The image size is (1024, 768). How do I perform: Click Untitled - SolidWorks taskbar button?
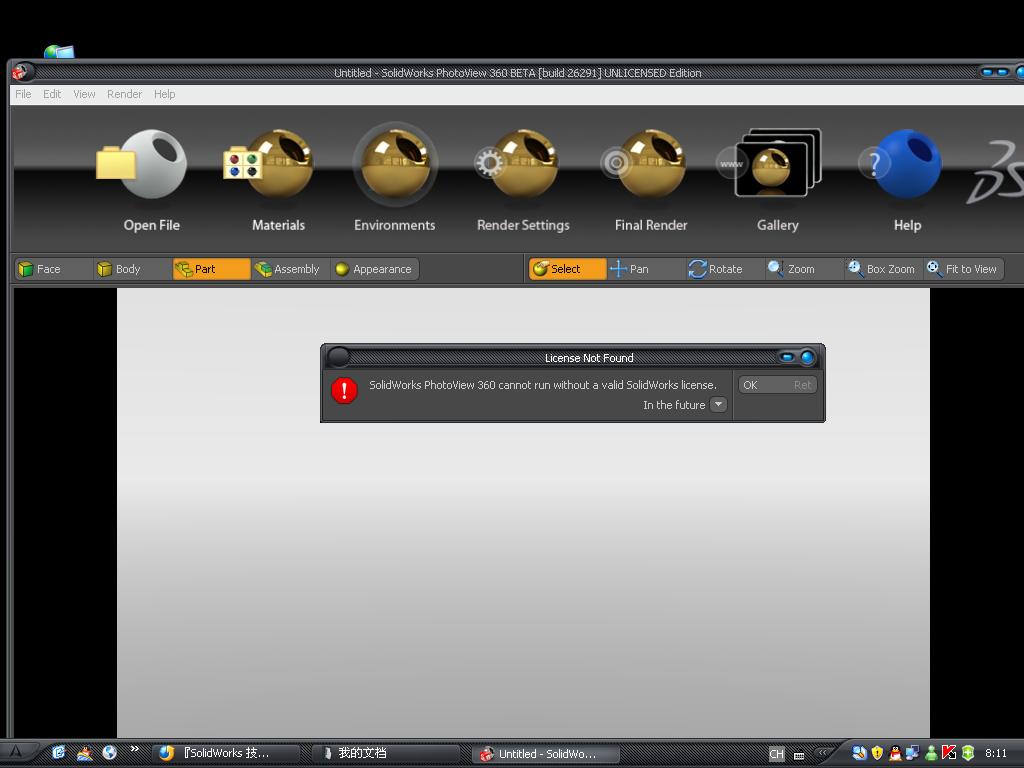(545, 754)
